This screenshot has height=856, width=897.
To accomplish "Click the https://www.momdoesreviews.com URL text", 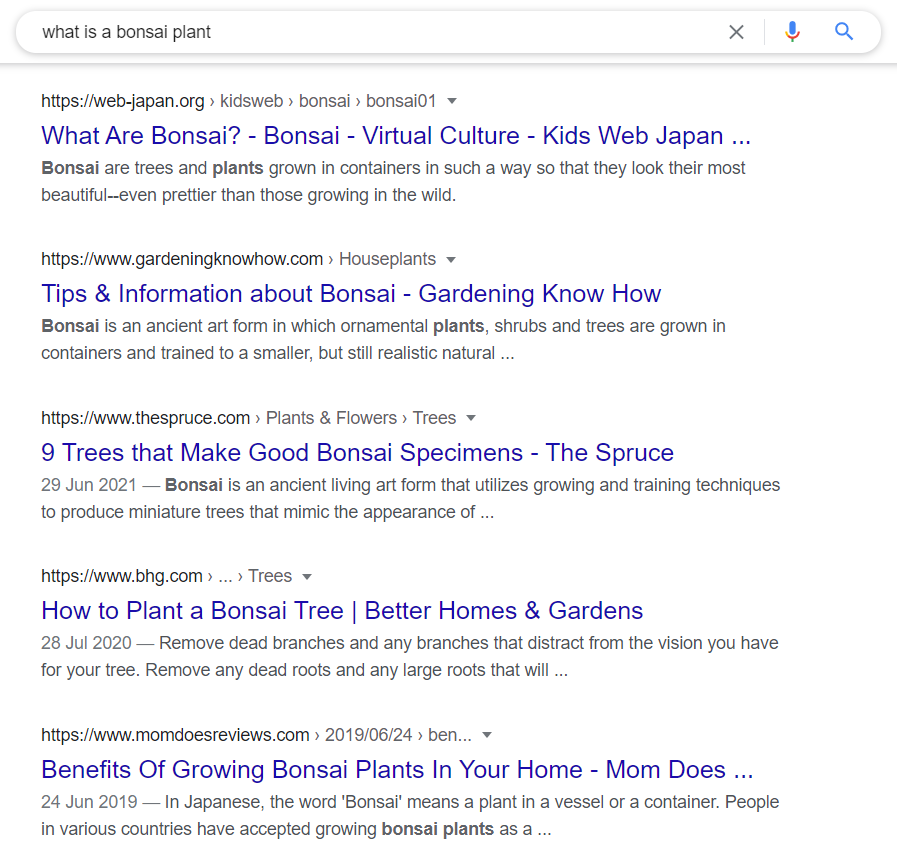I will click(x=175, y=735).
